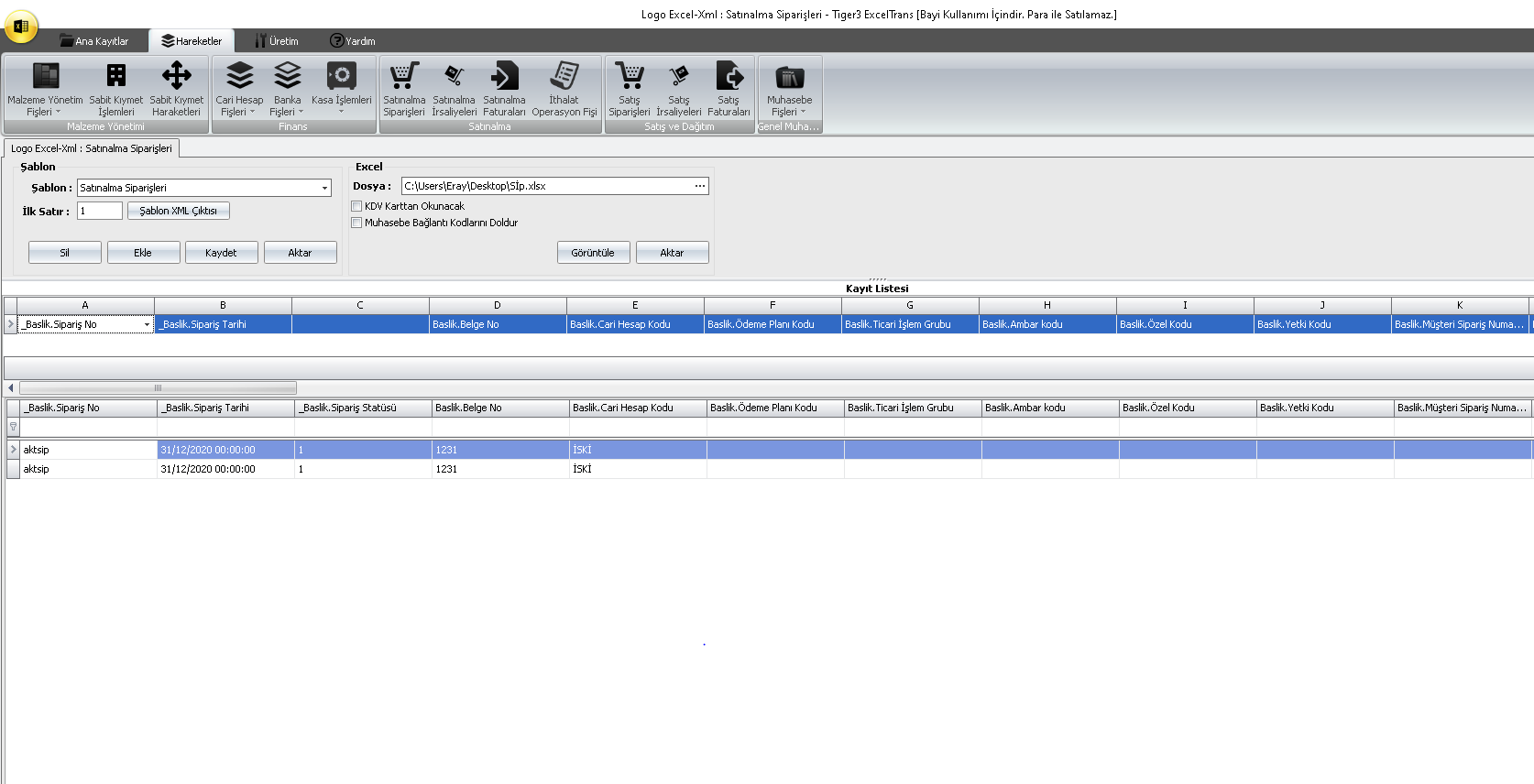This screenshot has width=1534, height=784.
Task: Expand the first aktsip row indicator arrow
Action: point(13,450)
